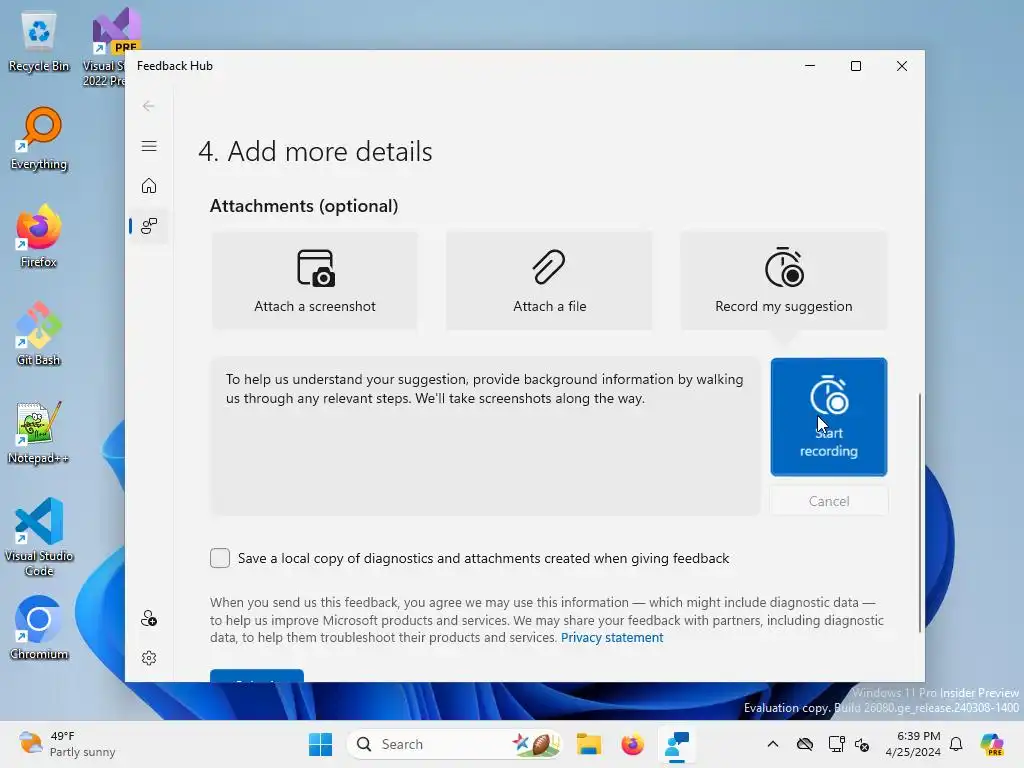Open the notifications bell icon
Image resolution: width=1024 pixels, height=768 pixels.
pos(956,744)
